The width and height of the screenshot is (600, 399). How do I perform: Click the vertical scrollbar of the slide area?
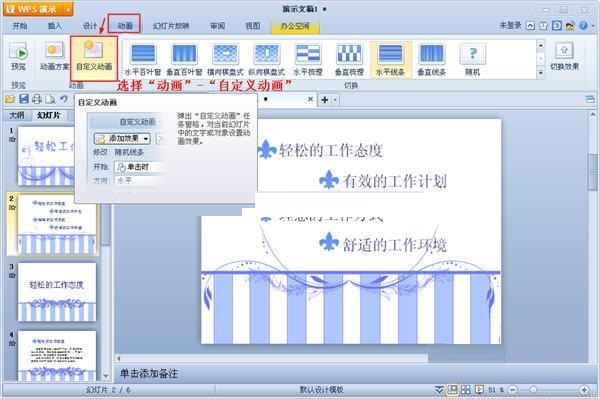[x=593, y=172]
